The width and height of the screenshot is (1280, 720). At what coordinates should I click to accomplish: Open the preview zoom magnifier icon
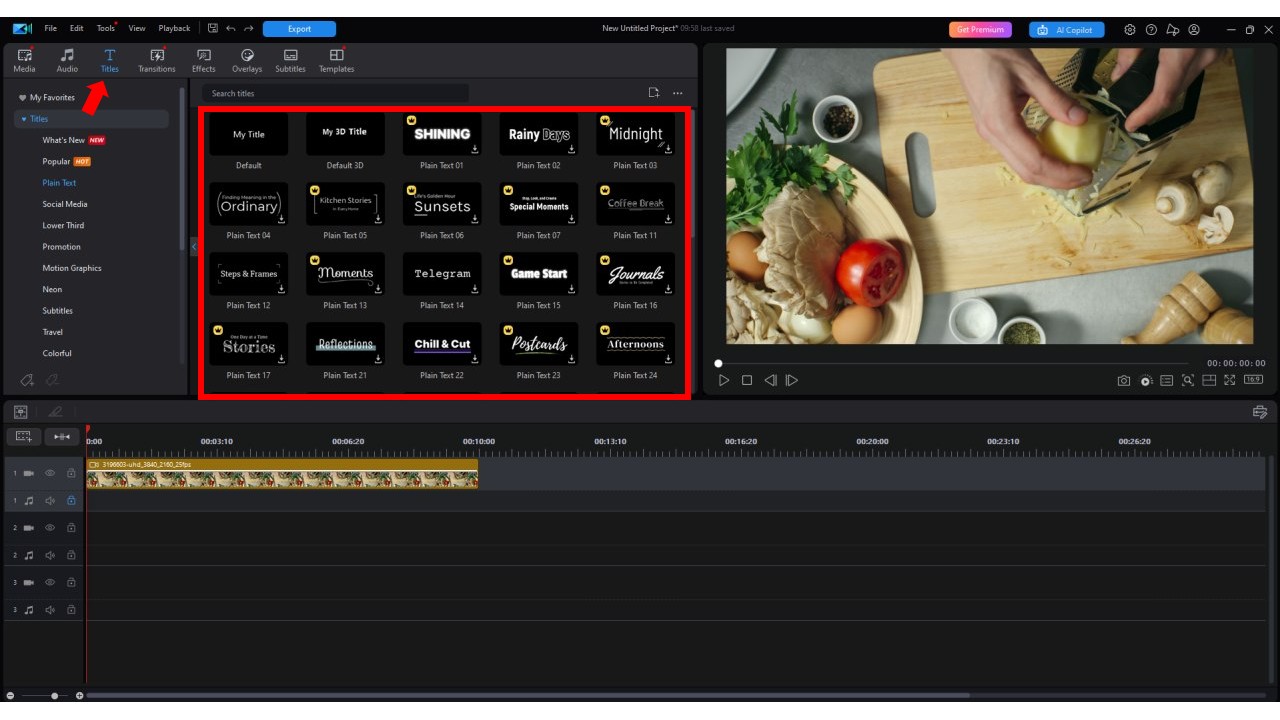(1188, 380)
